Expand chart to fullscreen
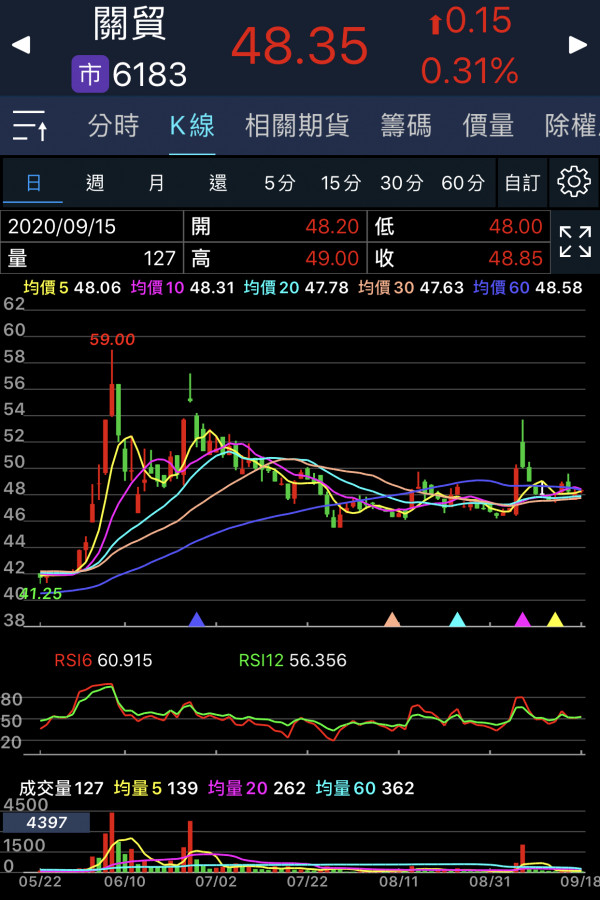 click(574, 242)
